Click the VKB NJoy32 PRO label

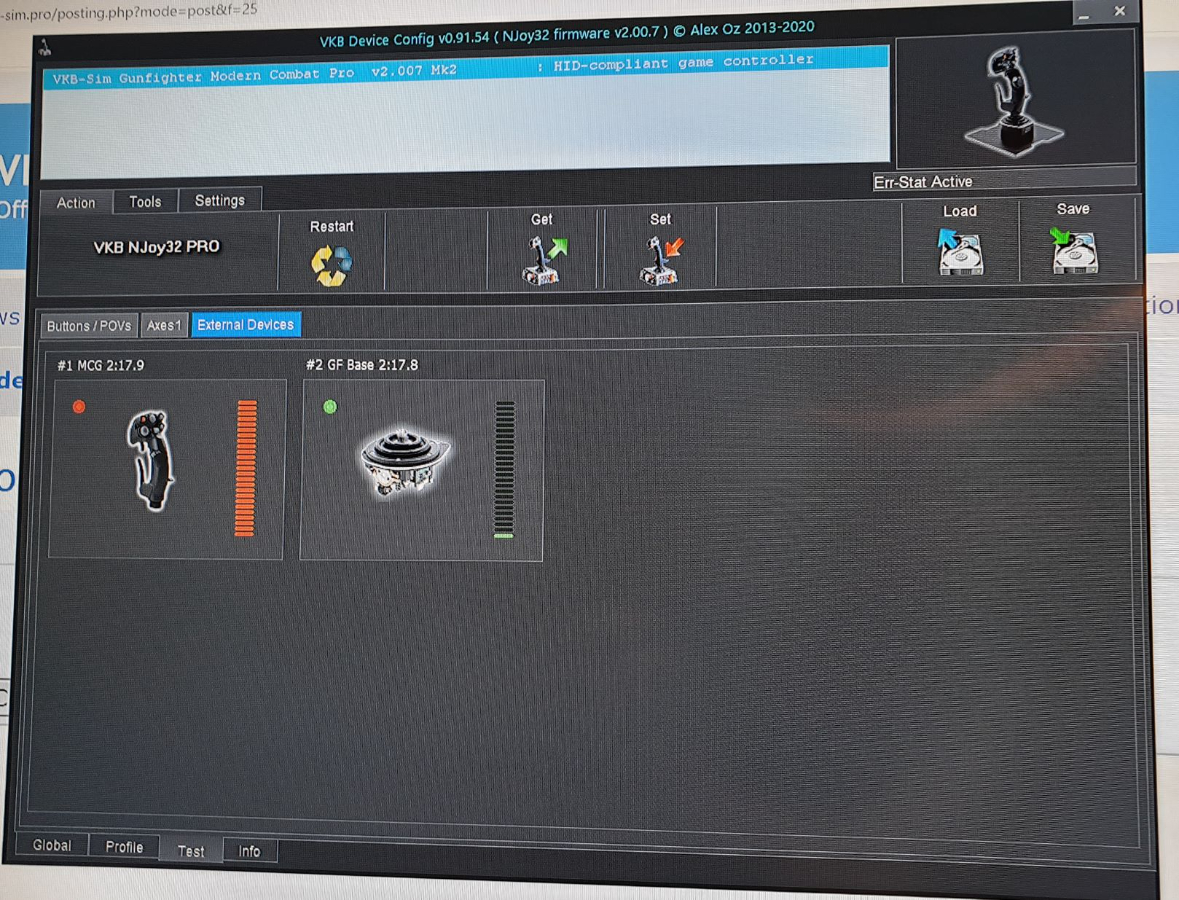coord(156,247)
